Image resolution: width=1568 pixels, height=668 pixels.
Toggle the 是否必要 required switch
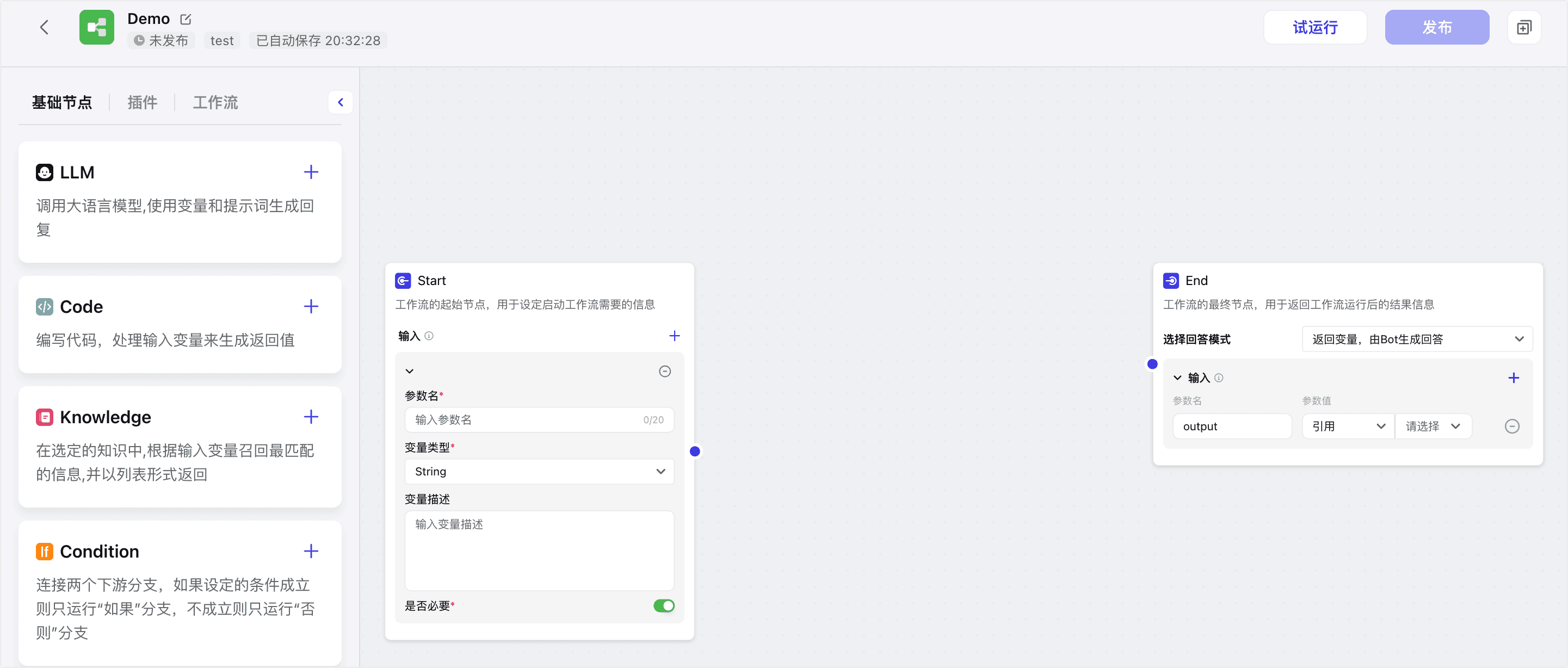tap(663, 606)
